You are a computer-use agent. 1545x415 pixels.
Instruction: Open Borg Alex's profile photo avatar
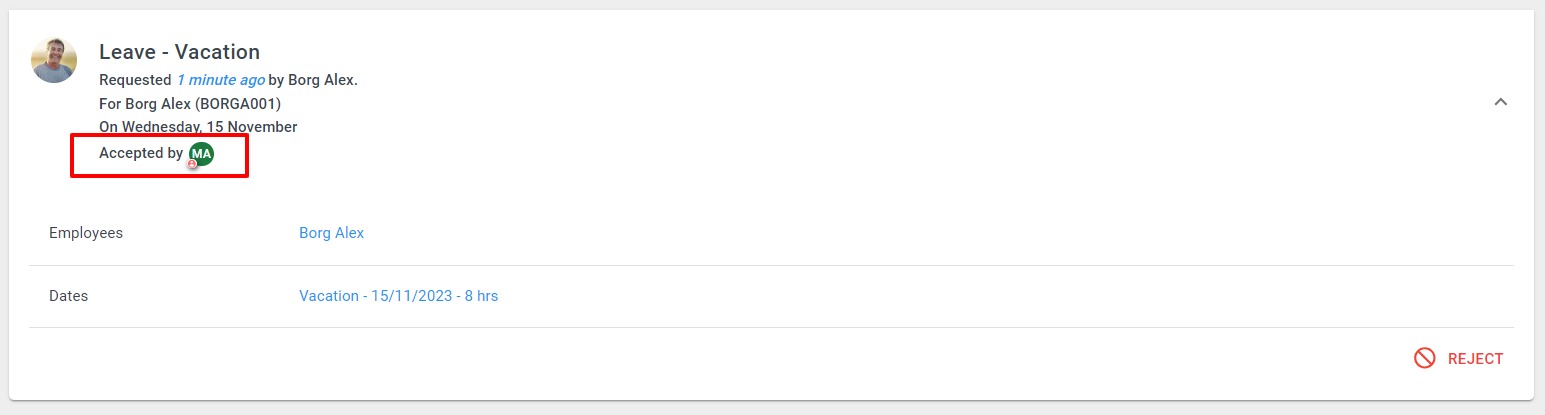54,60
